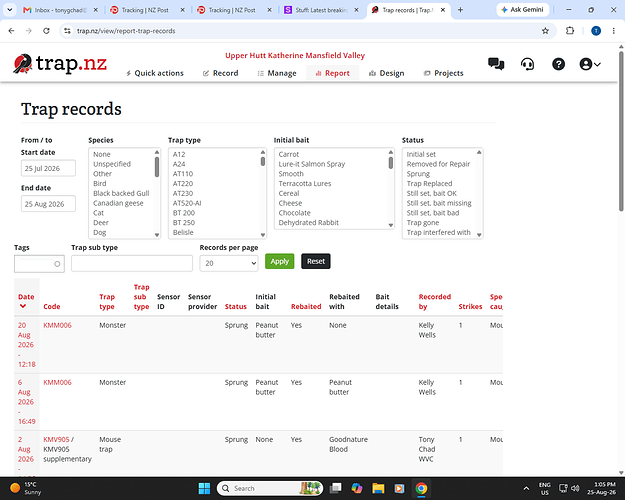Show hidden system tray icons
The image size is (625, 500).
526,488
